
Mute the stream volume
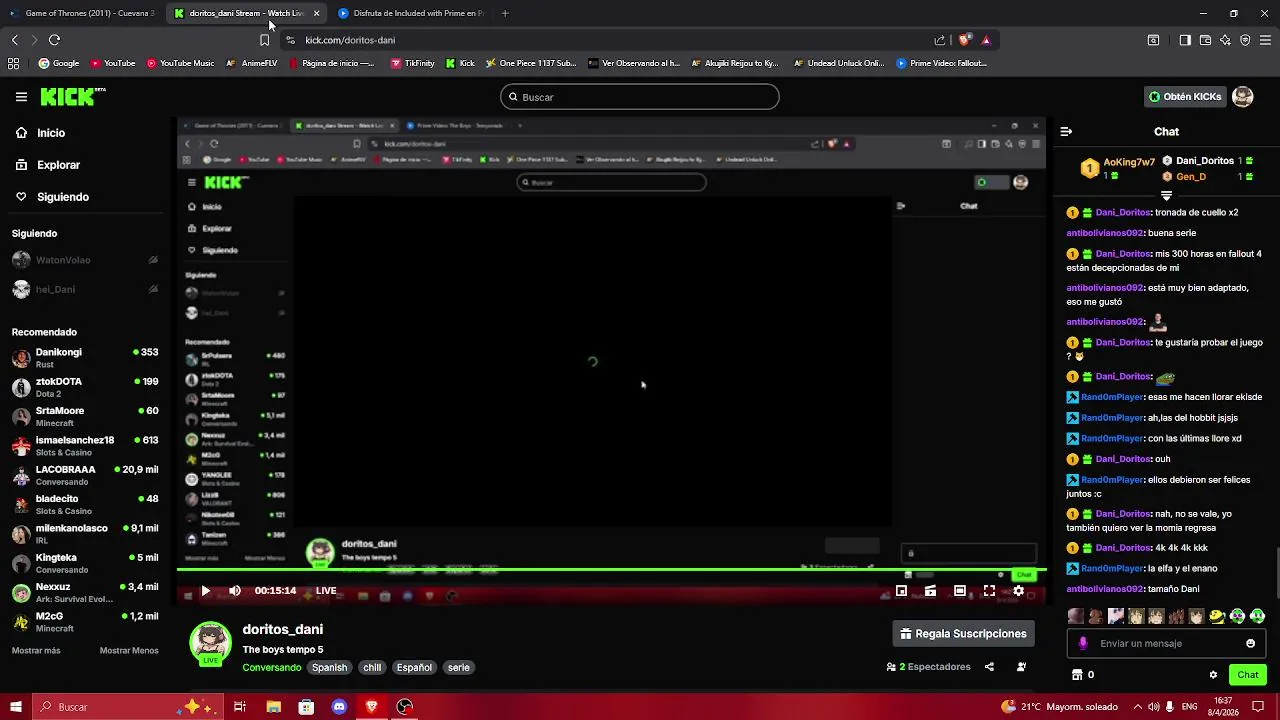(235, 591)
